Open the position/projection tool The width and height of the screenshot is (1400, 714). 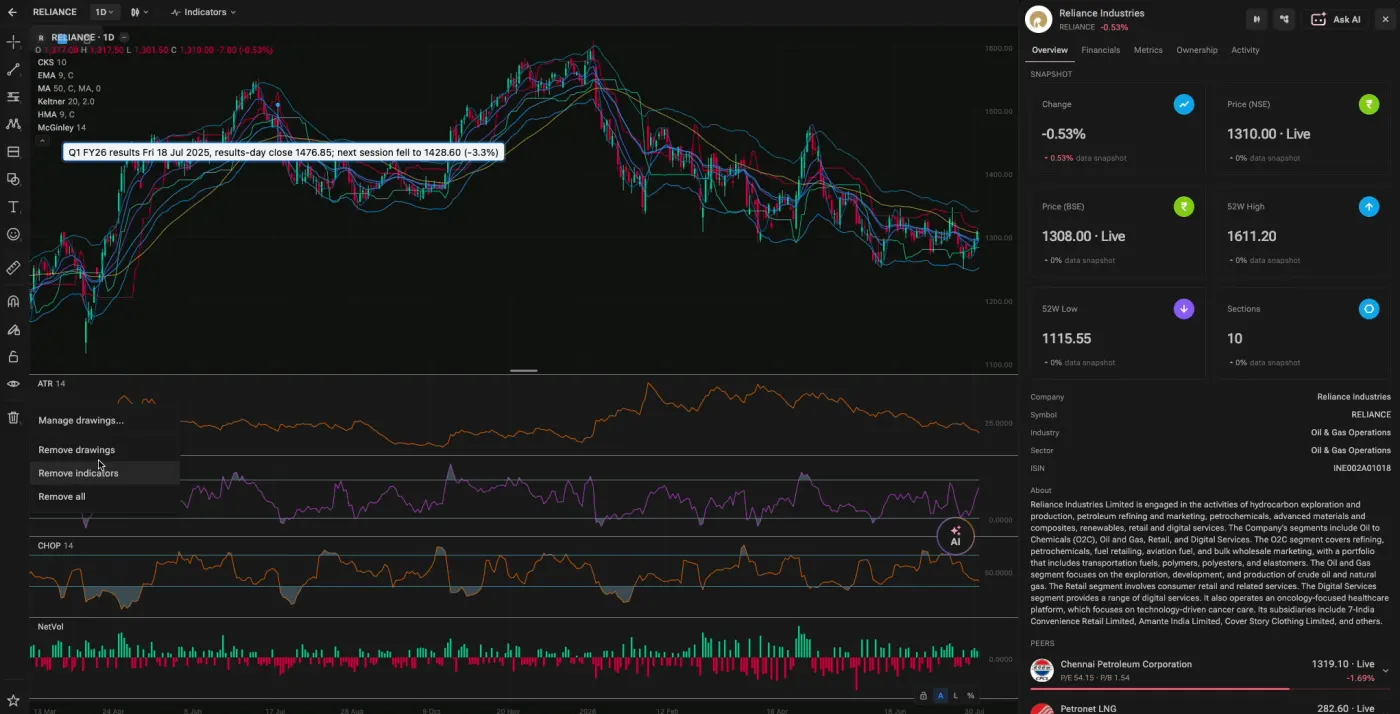click(13, 152)
